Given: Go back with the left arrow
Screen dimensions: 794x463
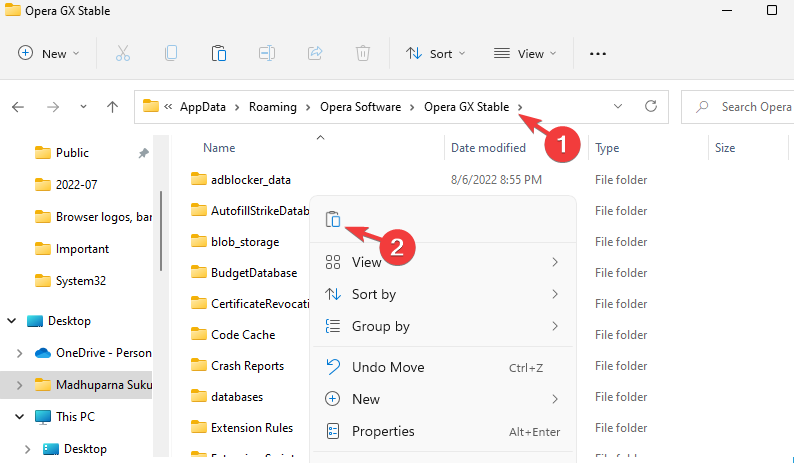Looking at the screenshot, I should pyautogui.click(x=18, y=107).
